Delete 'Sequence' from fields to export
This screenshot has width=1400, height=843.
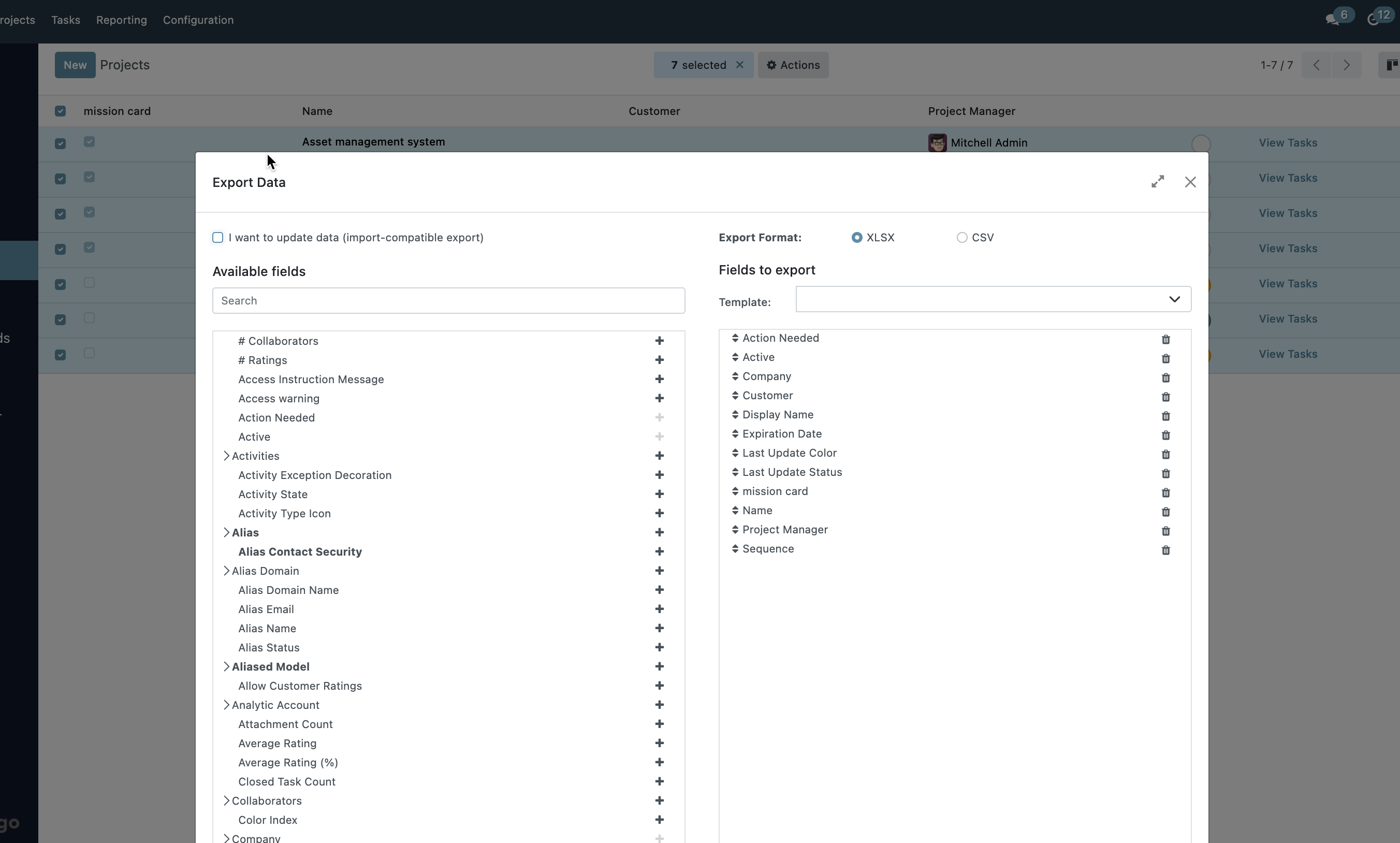[1165, 550]
